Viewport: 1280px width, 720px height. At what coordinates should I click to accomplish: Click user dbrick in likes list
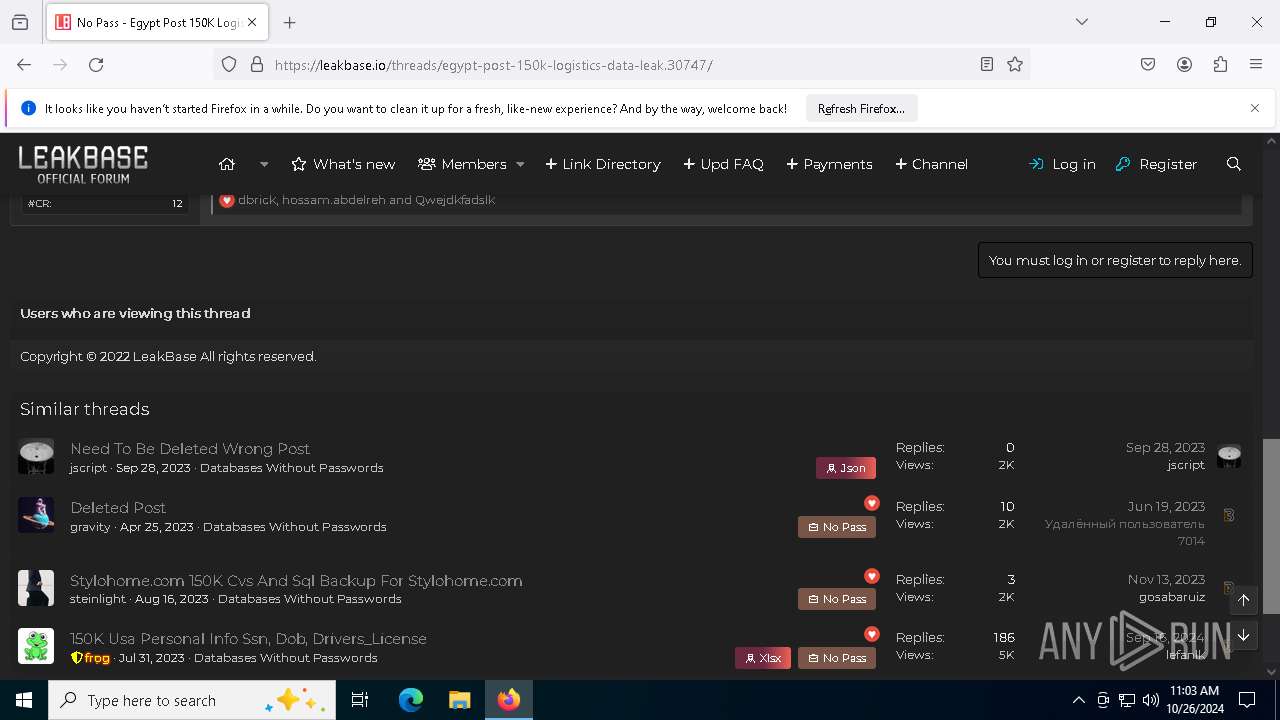(x=256, y=200)
